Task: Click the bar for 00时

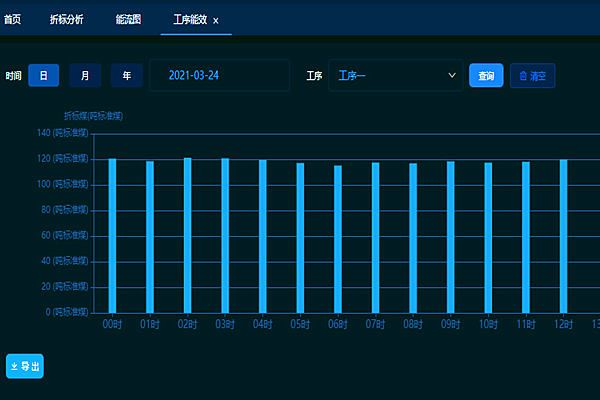Action: pyautogui.click(x=112, y=235)
